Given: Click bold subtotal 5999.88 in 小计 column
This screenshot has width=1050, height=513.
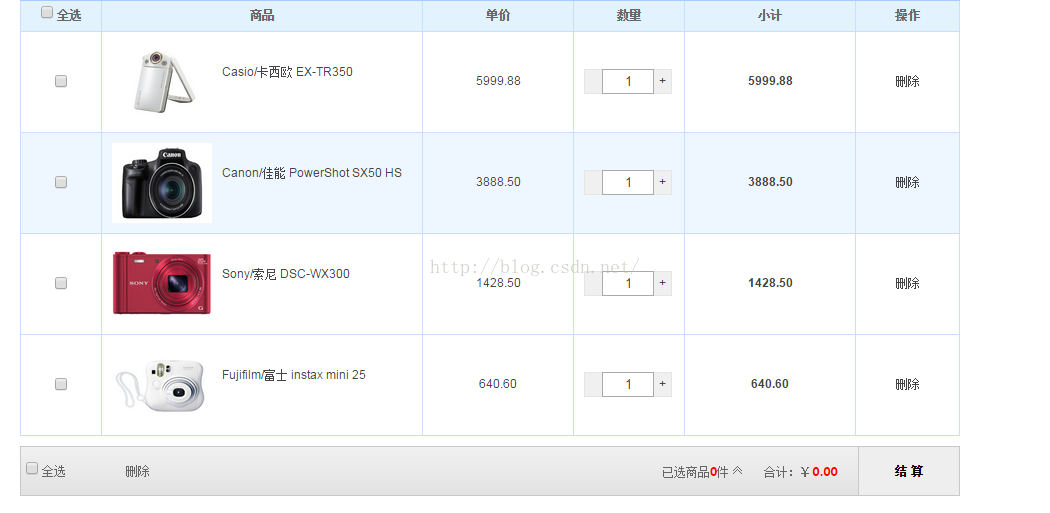Looking at the screenshot, I should (x=770, y=81).
